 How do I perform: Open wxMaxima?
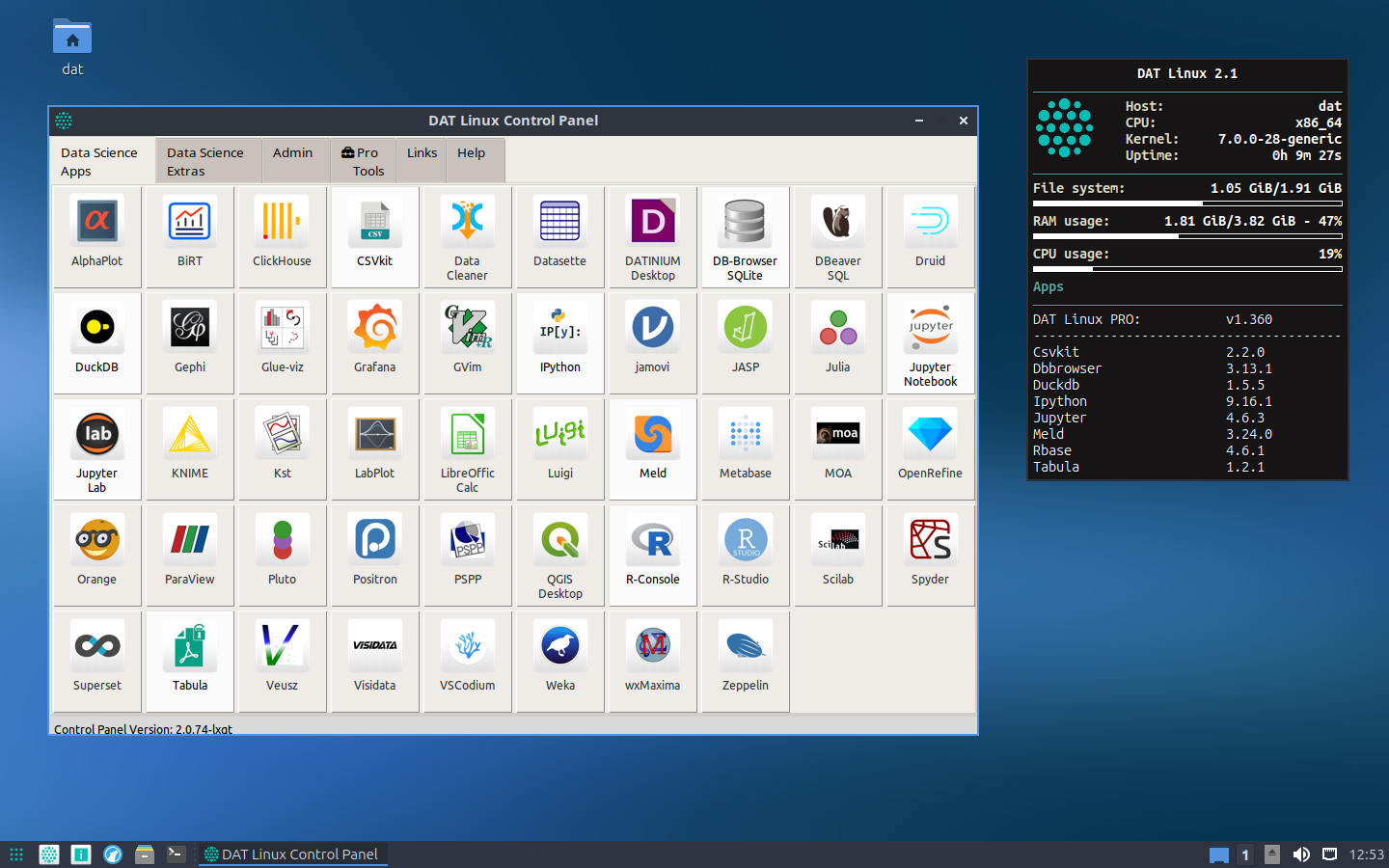tap(653, 662)
